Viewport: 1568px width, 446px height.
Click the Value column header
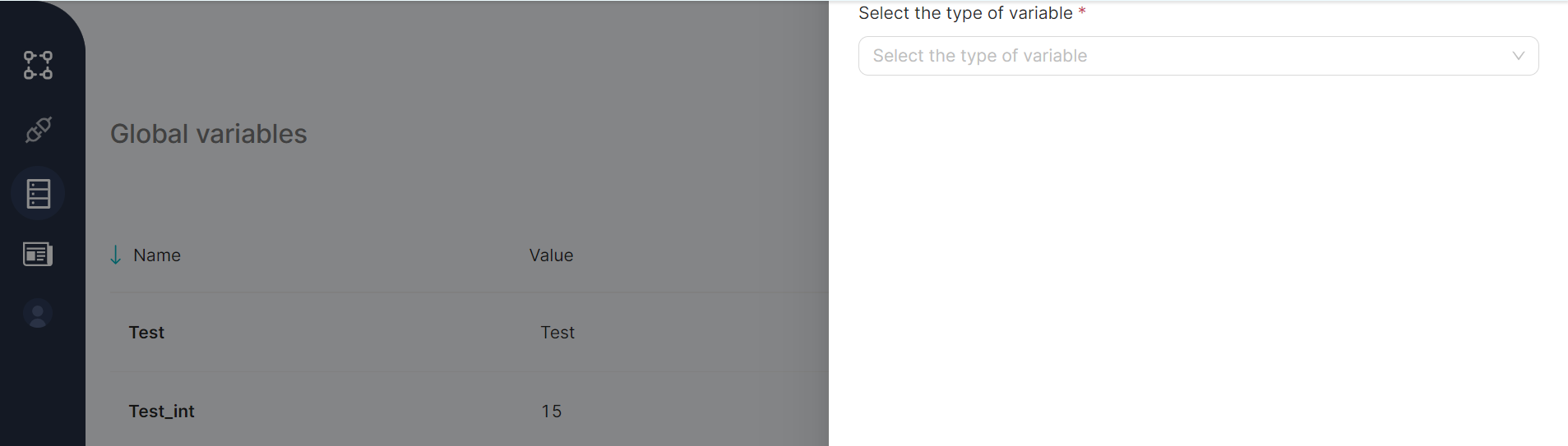pyautogui.click(x=551, y=255)
